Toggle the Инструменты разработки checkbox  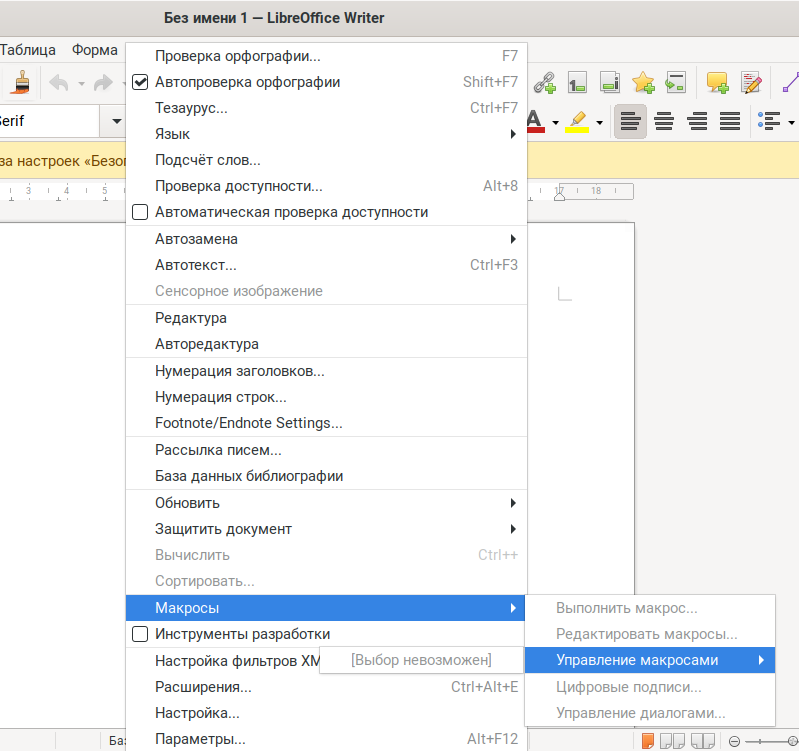pos(140,634)
